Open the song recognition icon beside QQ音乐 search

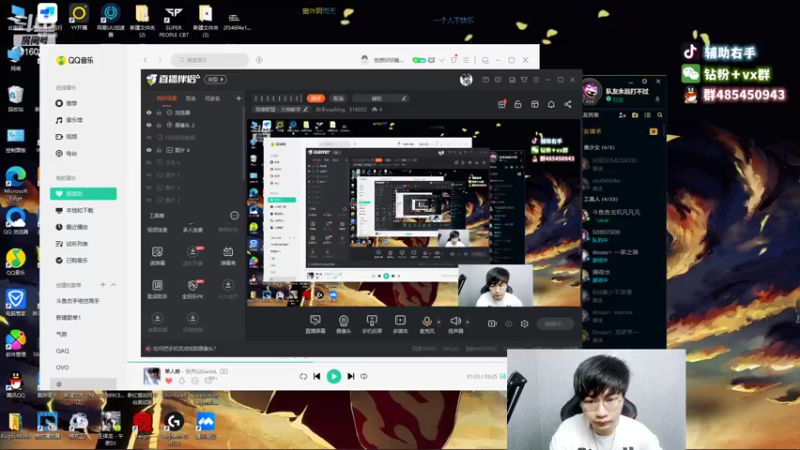tap(259, 60)
